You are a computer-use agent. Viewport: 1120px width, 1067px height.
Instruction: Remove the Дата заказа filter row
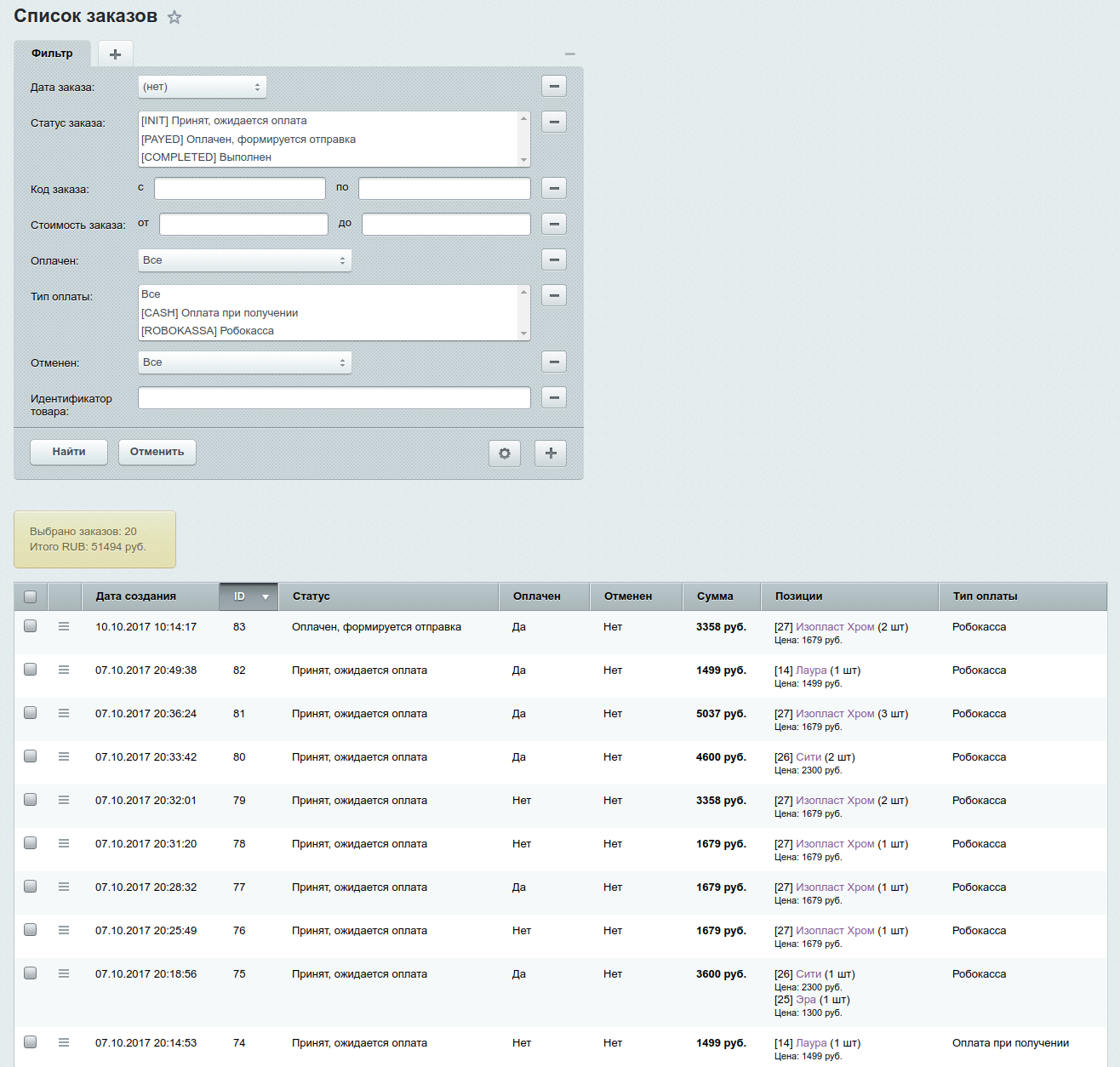coord(554,86)
